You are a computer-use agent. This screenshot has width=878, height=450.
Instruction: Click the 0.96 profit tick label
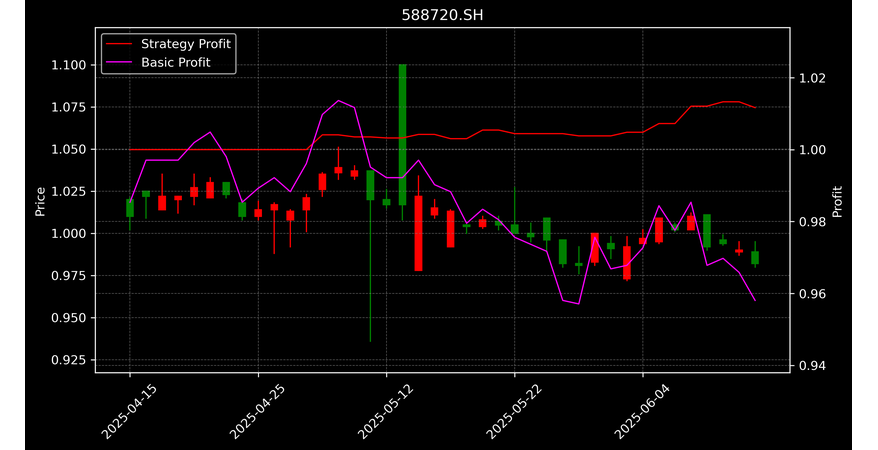coord(811,294)
